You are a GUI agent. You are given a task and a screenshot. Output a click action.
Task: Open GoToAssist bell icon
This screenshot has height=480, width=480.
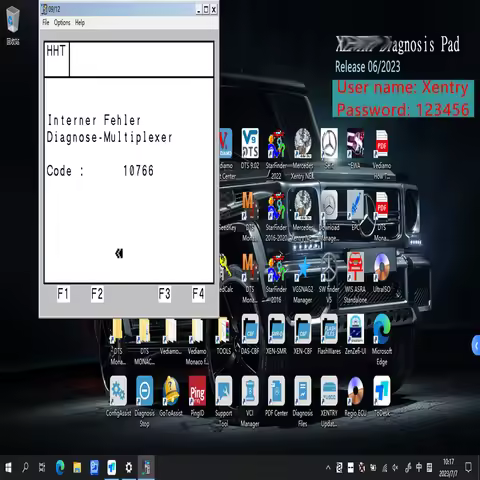(x=171, y=397)
